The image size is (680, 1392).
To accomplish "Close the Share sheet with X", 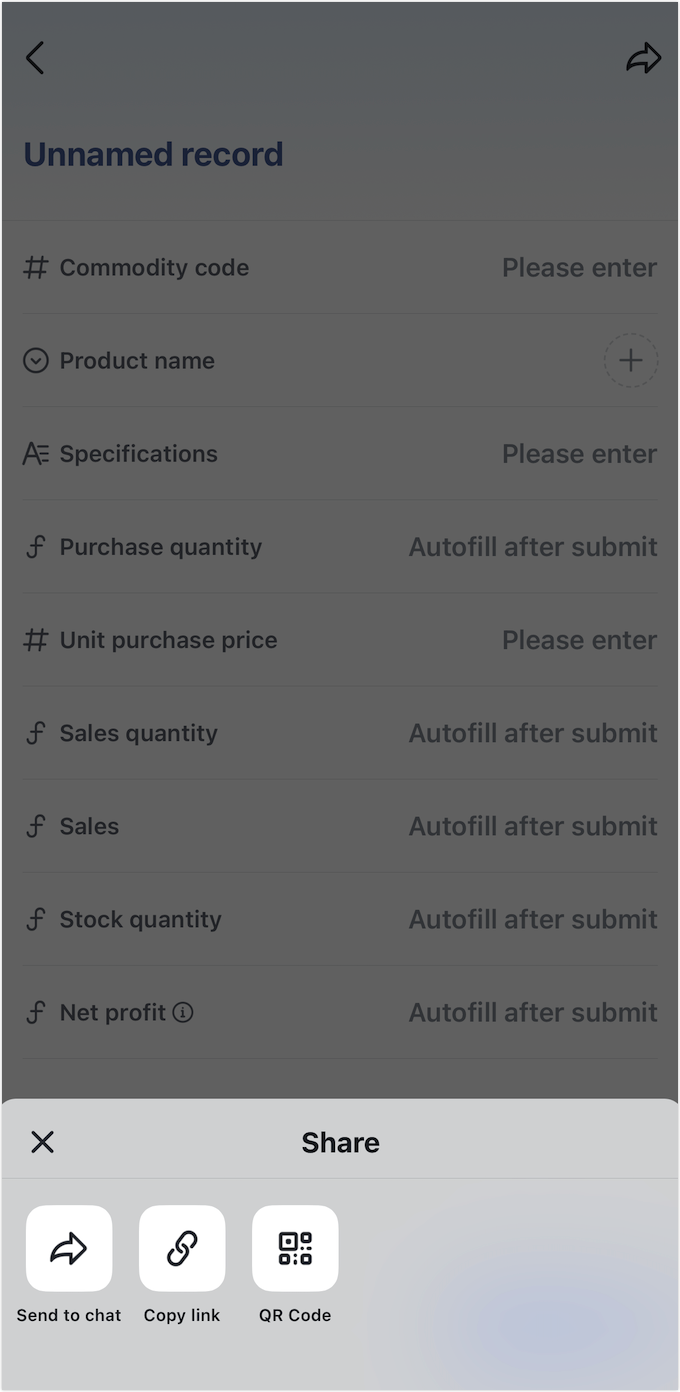I will (x=42, y=1142).
